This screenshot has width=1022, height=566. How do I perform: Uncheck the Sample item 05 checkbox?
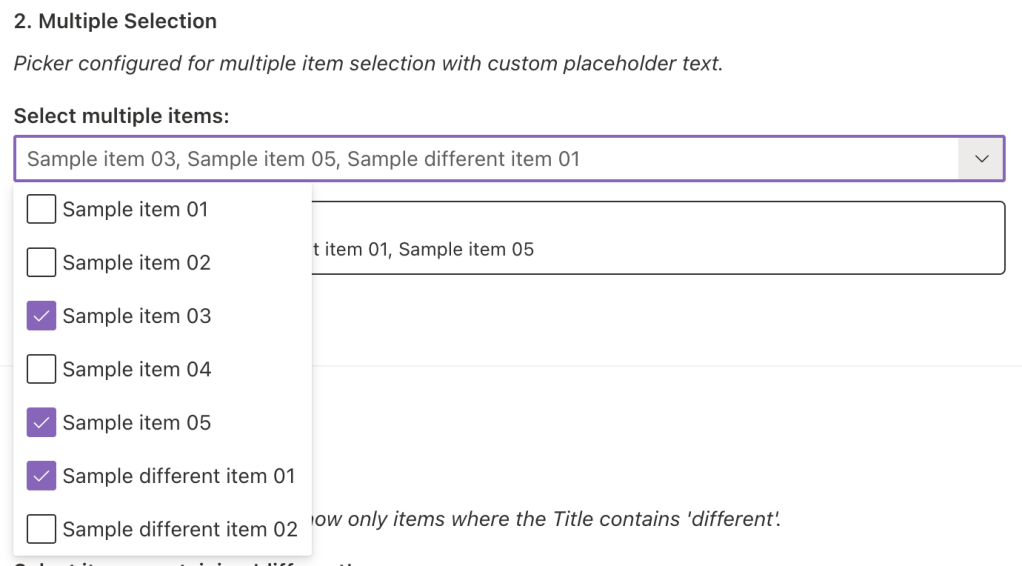pos(41,423)
